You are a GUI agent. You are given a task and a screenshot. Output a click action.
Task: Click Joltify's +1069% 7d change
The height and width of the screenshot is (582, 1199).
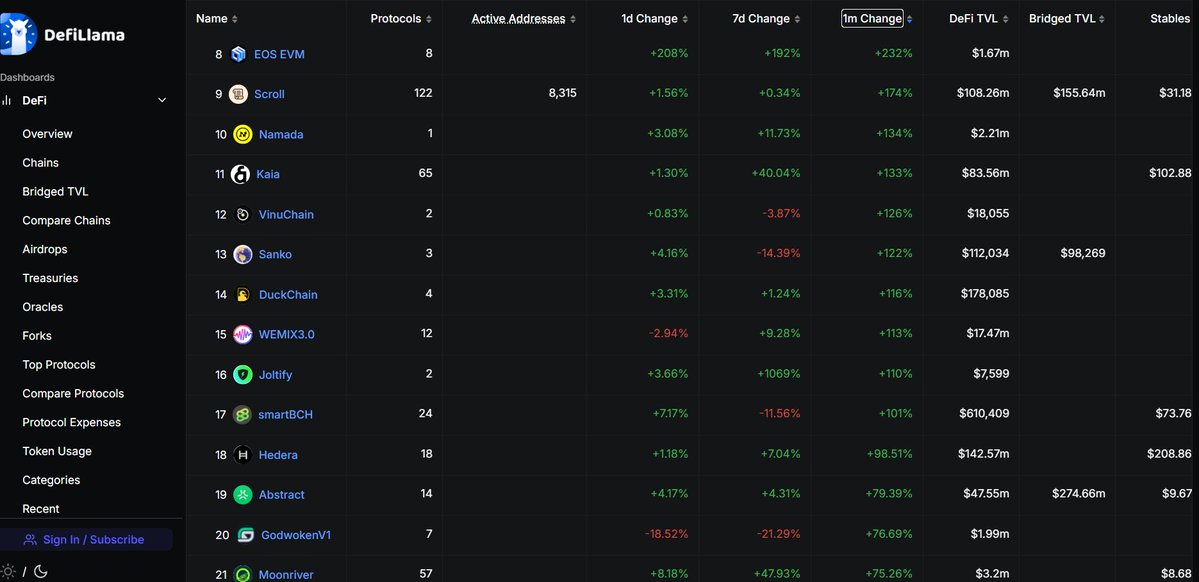(x=778, y=374)
